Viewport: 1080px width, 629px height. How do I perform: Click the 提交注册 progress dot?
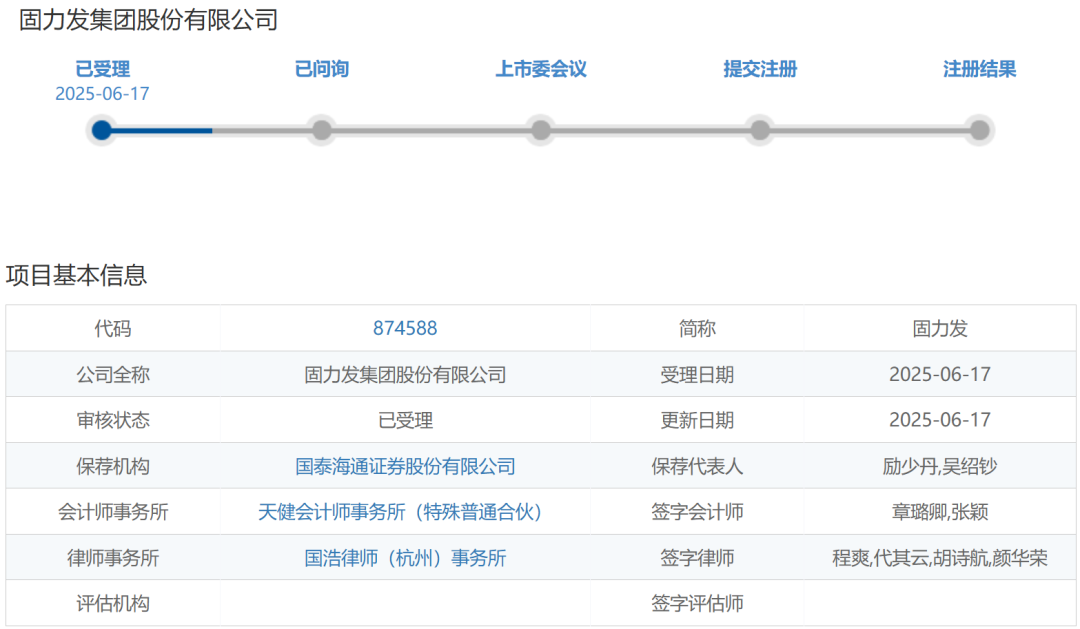pyautogui.click(x=759, y=130)
